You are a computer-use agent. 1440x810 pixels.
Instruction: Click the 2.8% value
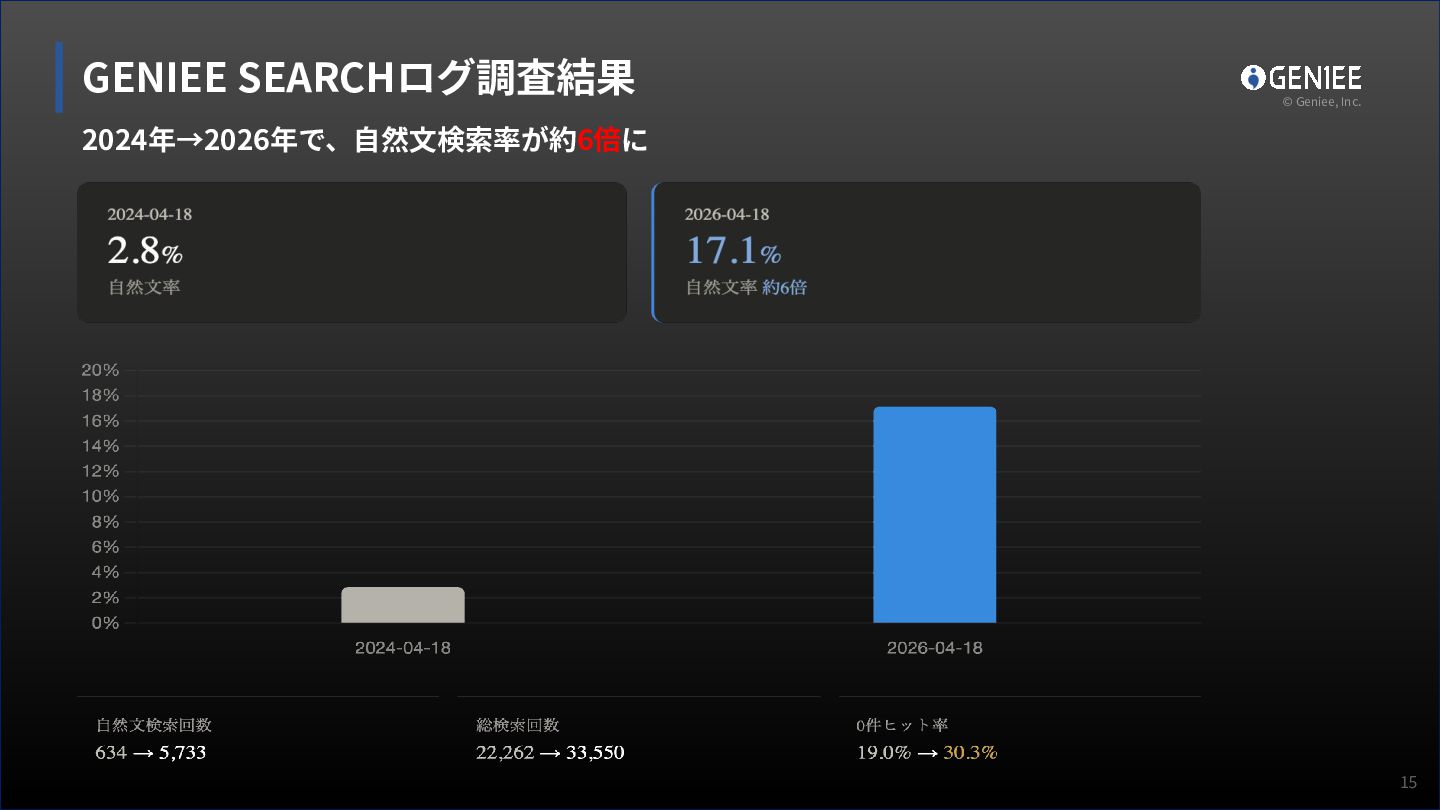point(145,250)
